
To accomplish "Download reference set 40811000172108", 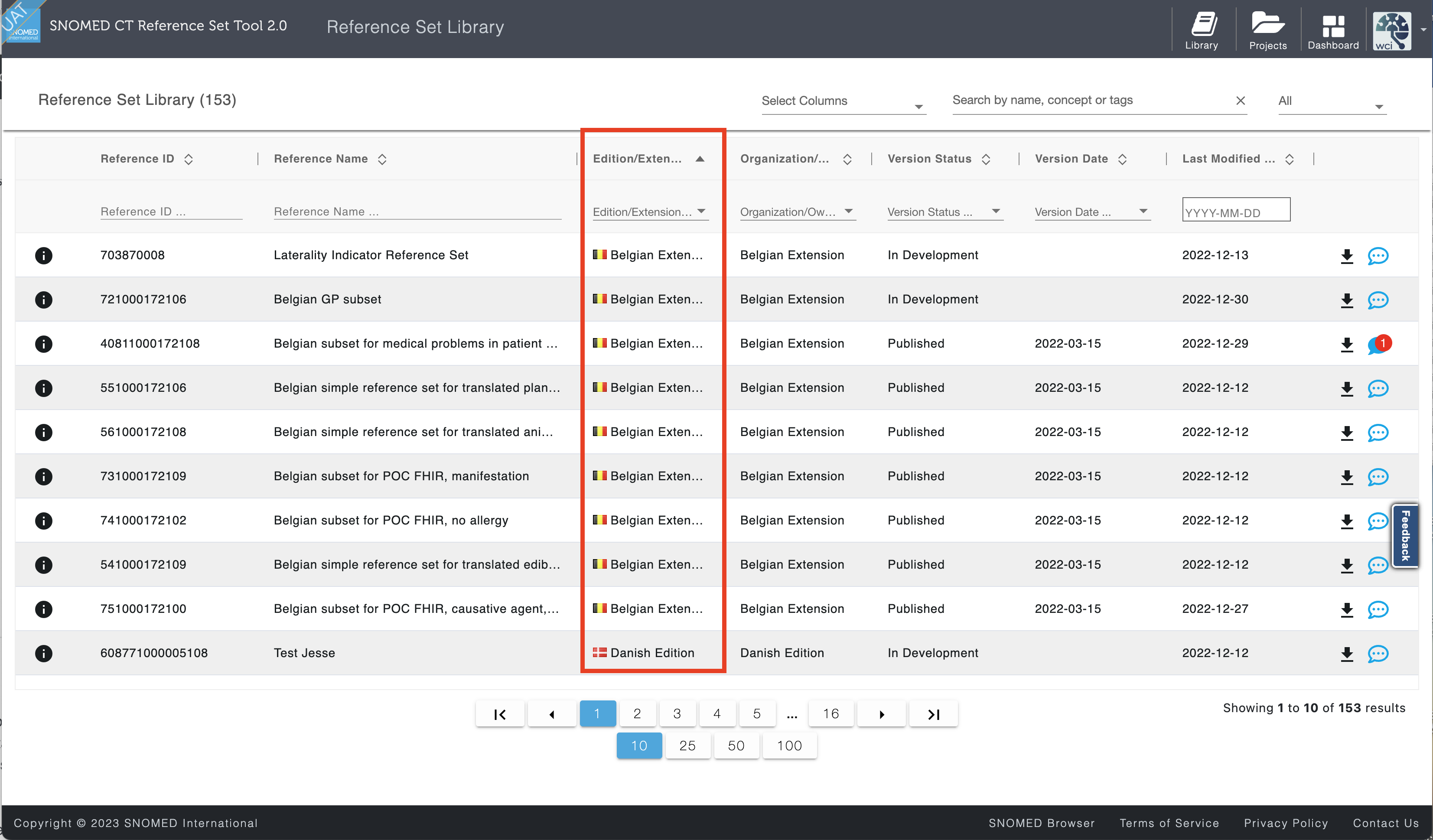I will pyautogui.click(x=1347, y=345).
